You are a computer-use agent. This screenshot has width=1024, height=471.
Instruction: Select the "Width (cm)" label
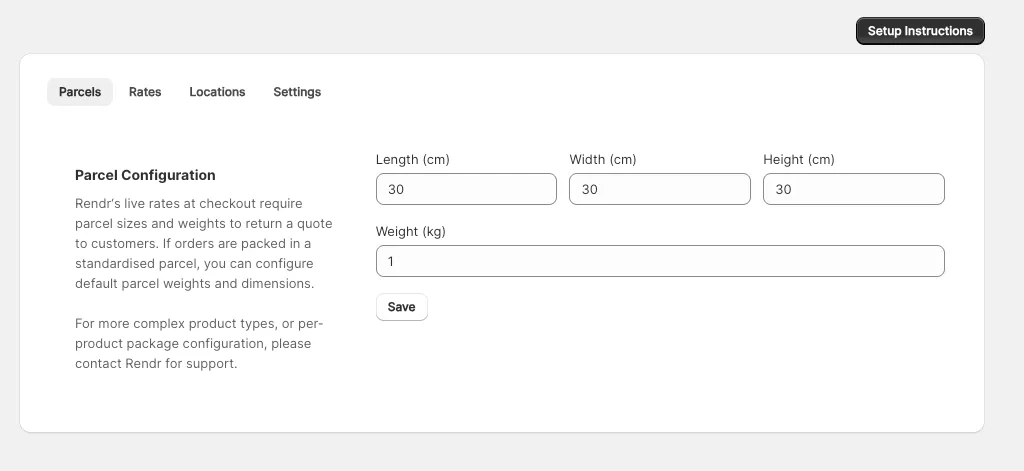click(x=603, y=159)
